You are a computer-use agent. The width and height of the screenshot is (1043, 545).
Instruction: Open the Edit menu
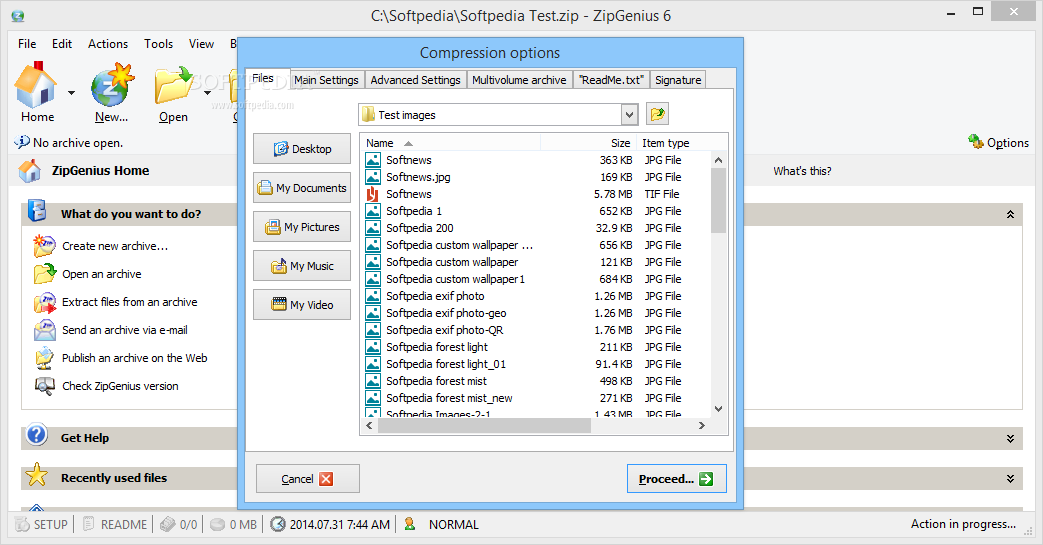[x=62, y=44]
